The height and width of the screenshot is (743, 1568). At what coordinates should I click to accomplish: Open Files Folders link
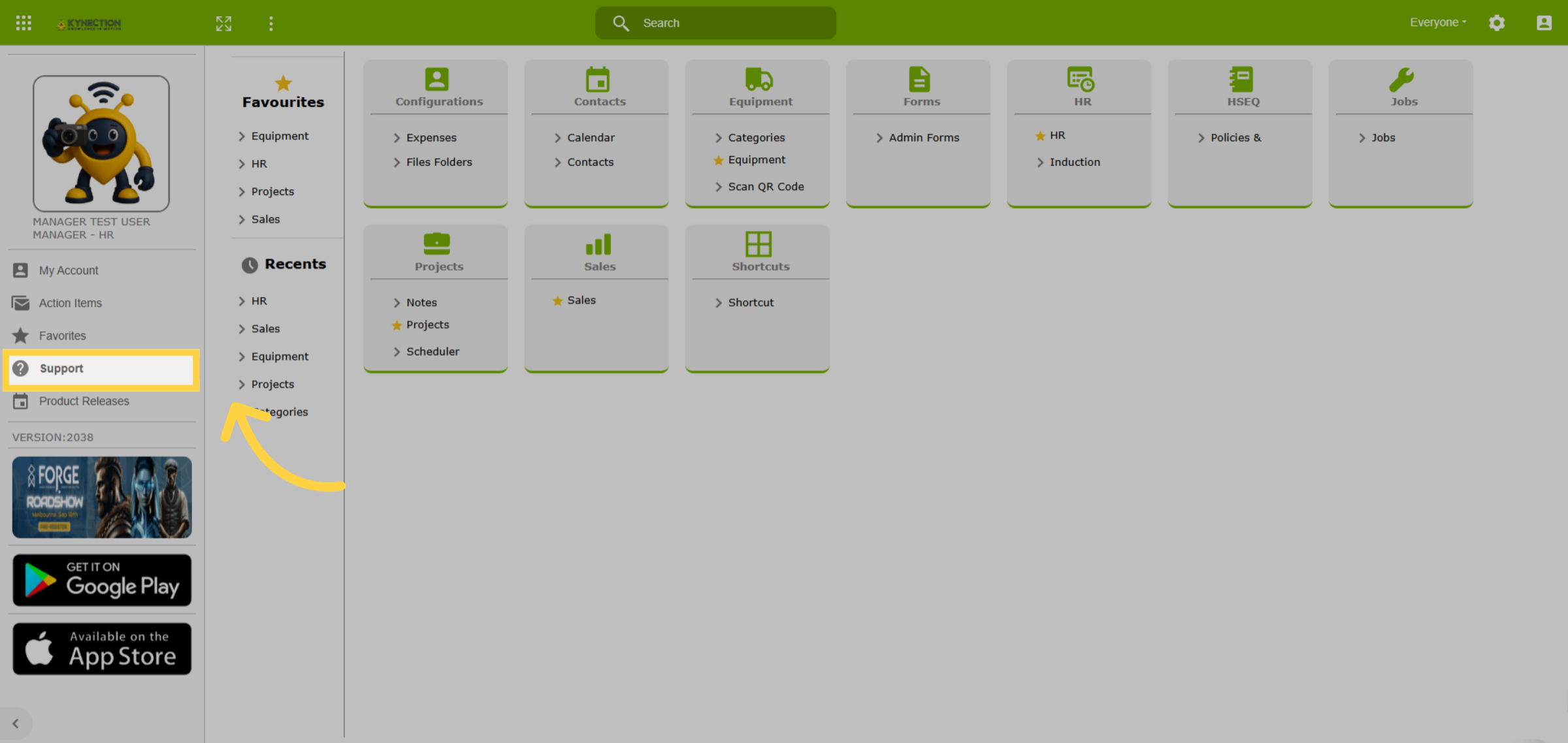(439, 162)
